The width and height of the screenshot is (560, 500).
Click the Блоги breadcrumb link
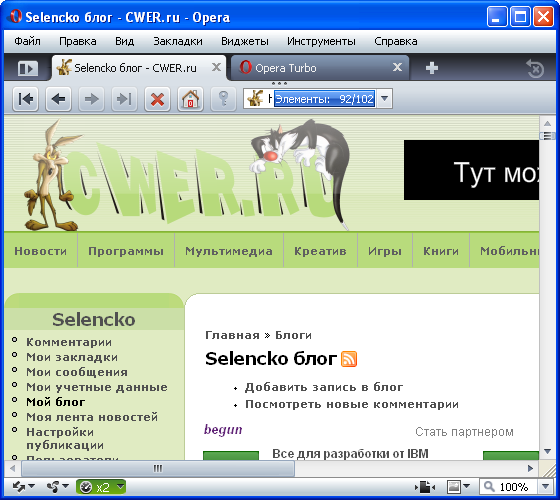tap(293, 335)
